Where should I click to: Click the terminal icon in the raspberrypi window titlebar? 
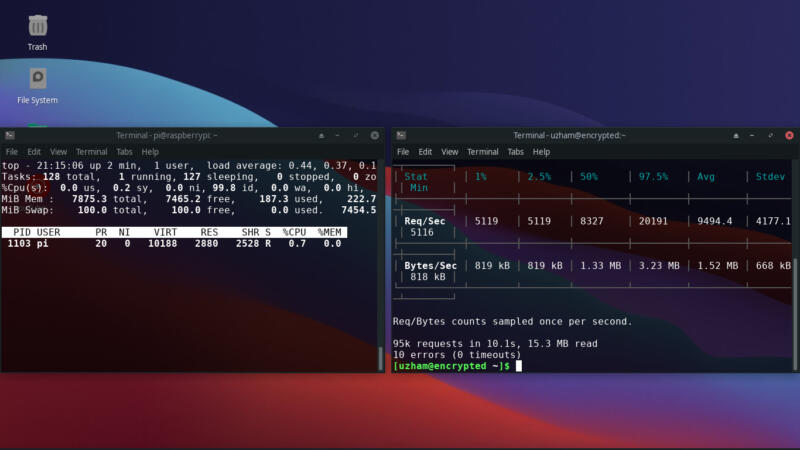[10, 135]
